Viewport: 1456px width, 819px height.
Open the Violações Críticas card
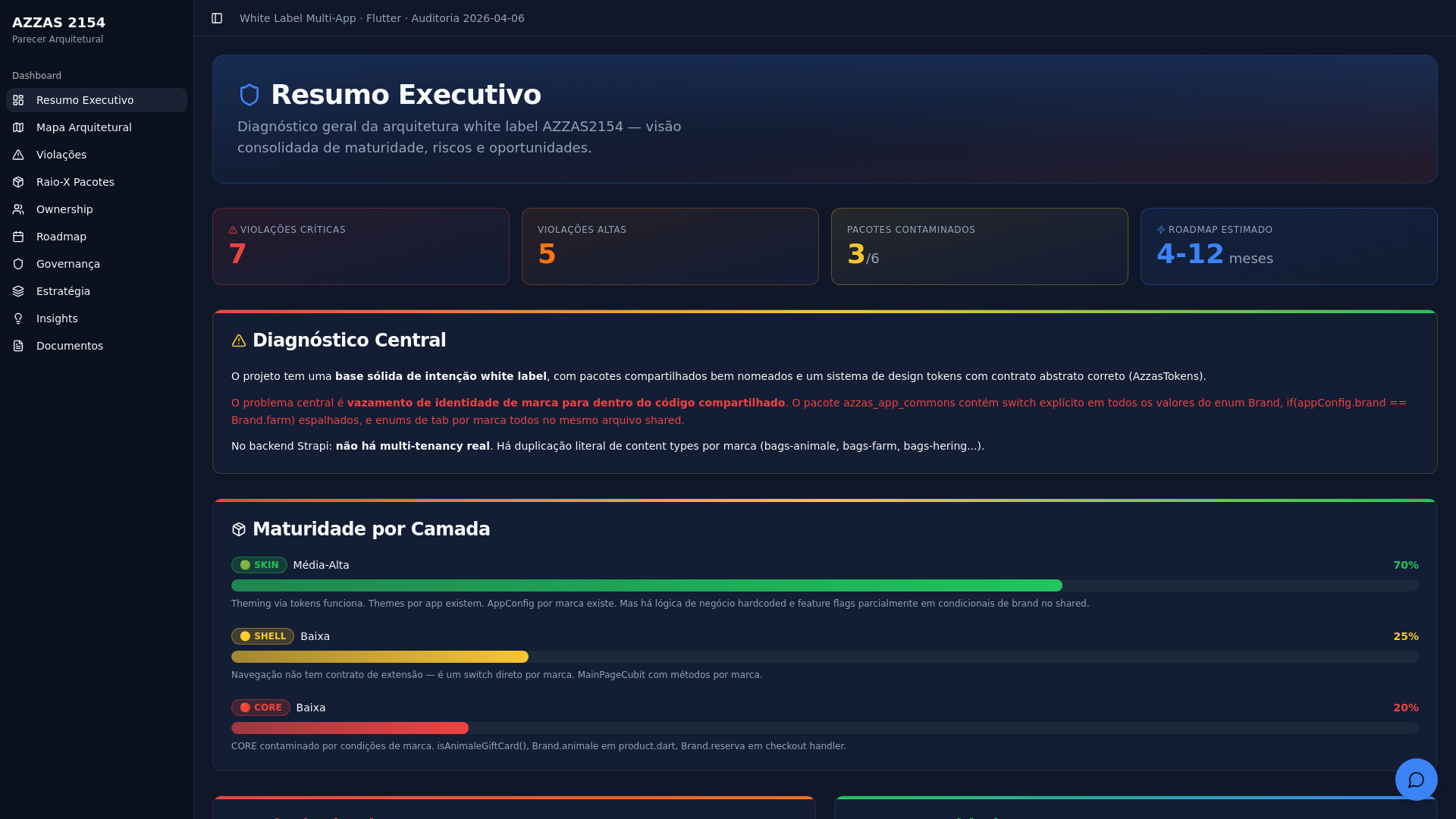point(361,246)
